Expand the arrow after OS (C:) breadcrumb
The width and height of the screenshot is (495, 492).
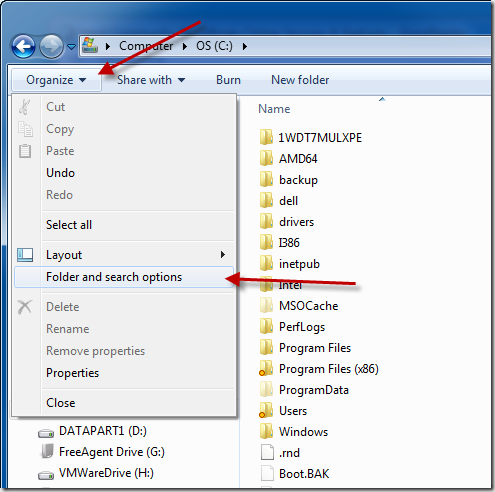245,46
